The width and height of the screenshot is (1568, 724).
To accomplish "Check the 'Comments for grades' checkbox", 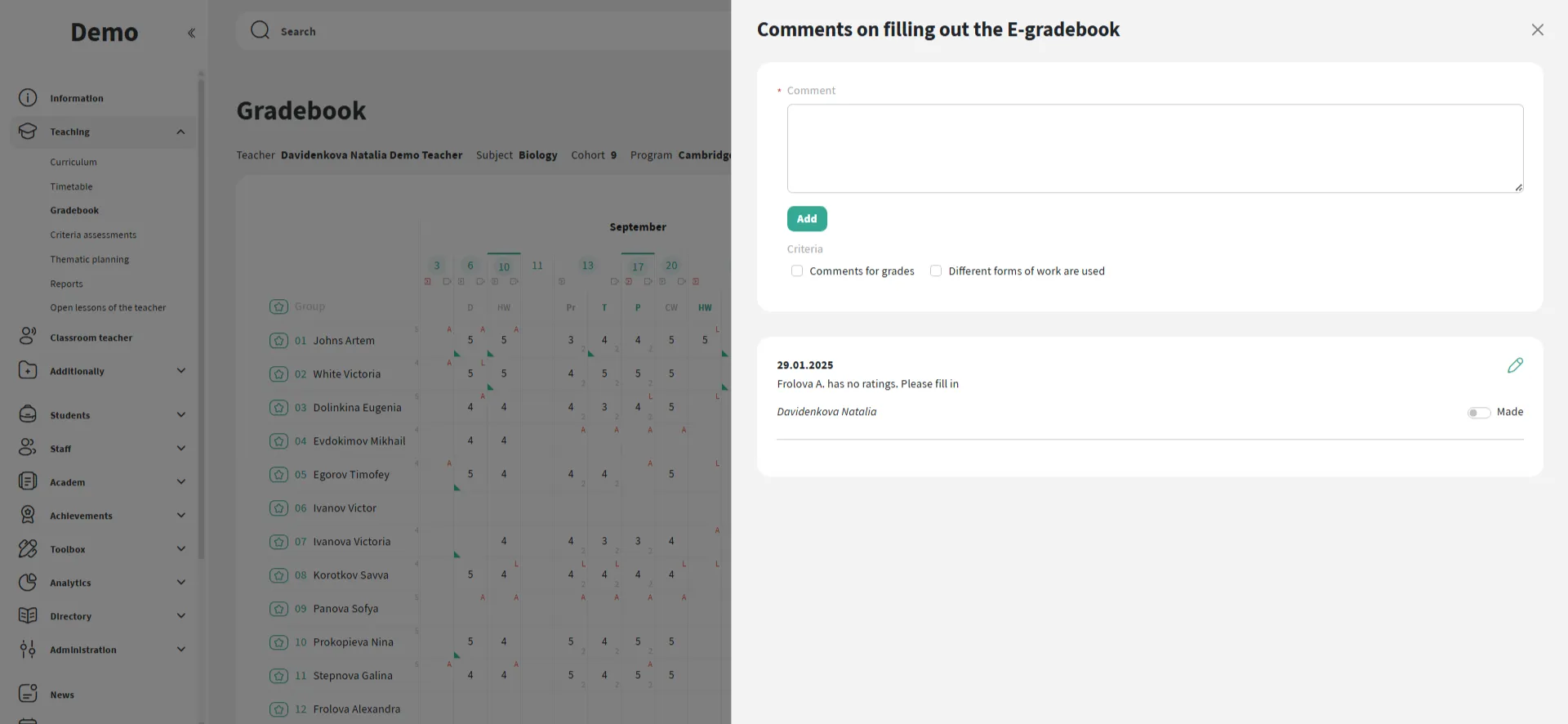I will click(x=797, y=271).
